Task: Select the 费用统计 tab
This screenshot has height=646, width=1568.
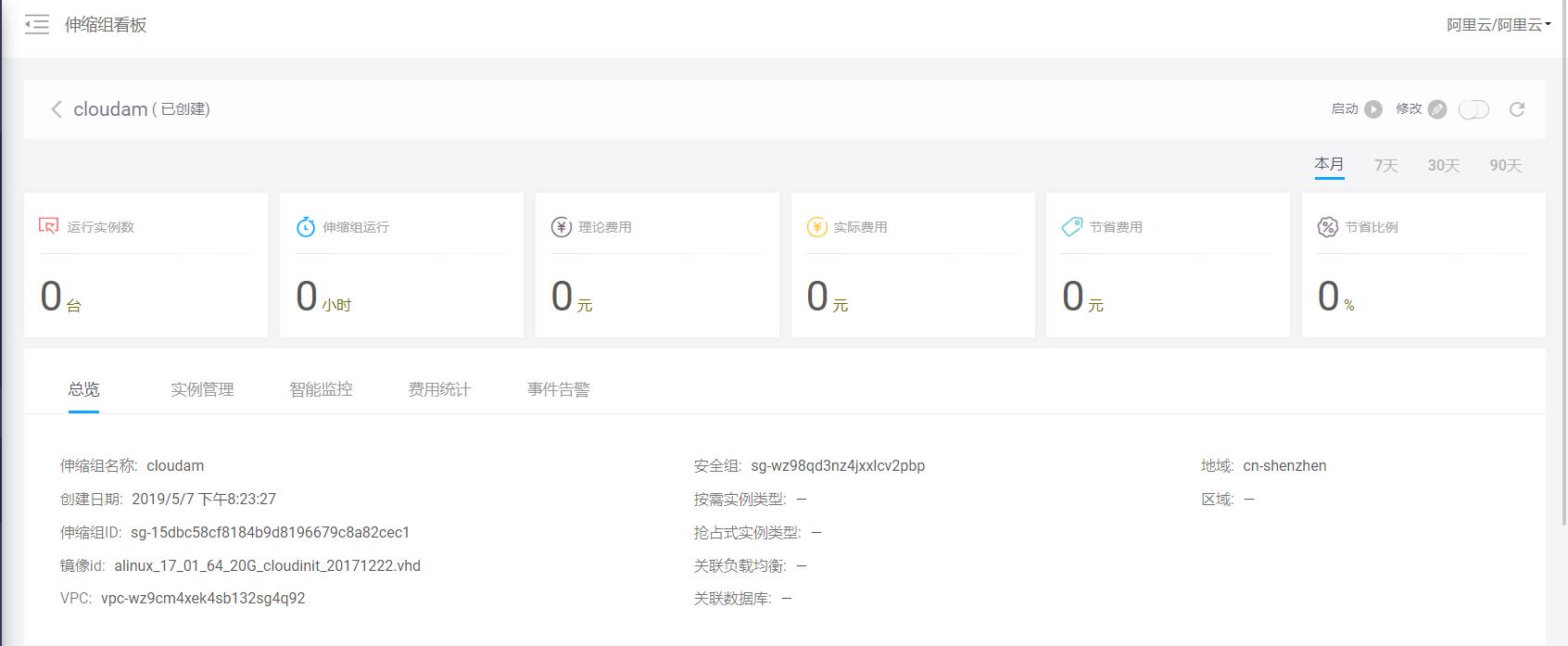Action: point(439,389)
